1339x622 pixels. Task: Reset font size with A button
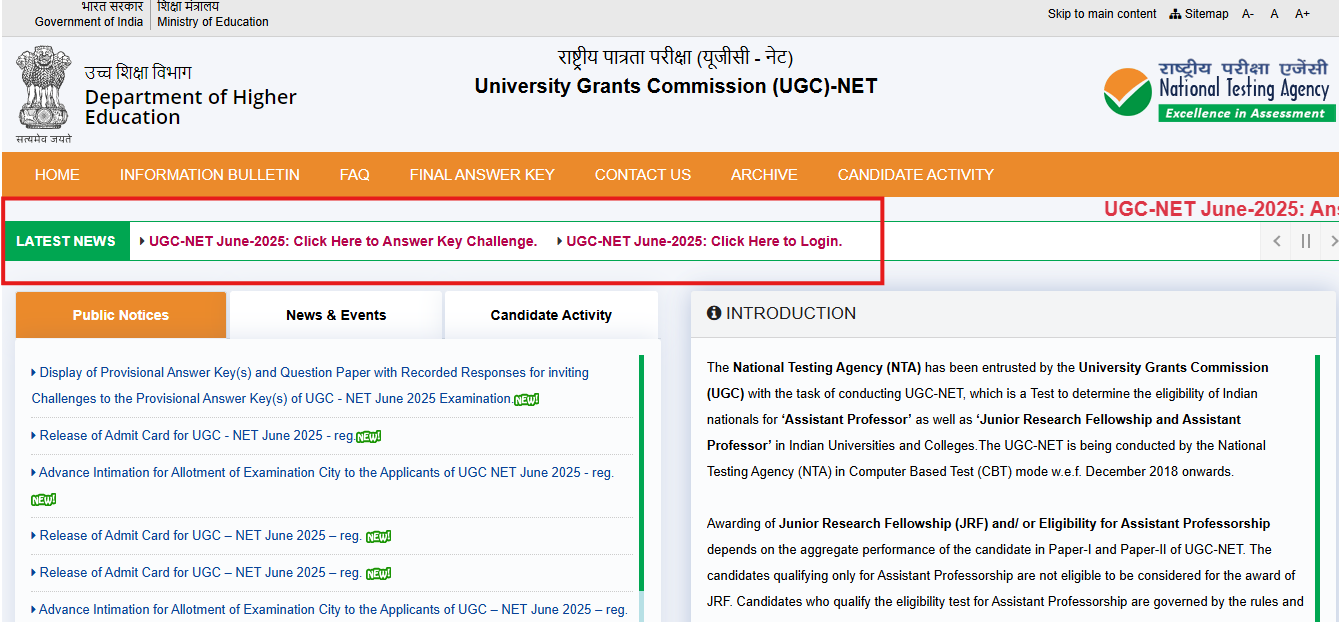click(1275, 14)
